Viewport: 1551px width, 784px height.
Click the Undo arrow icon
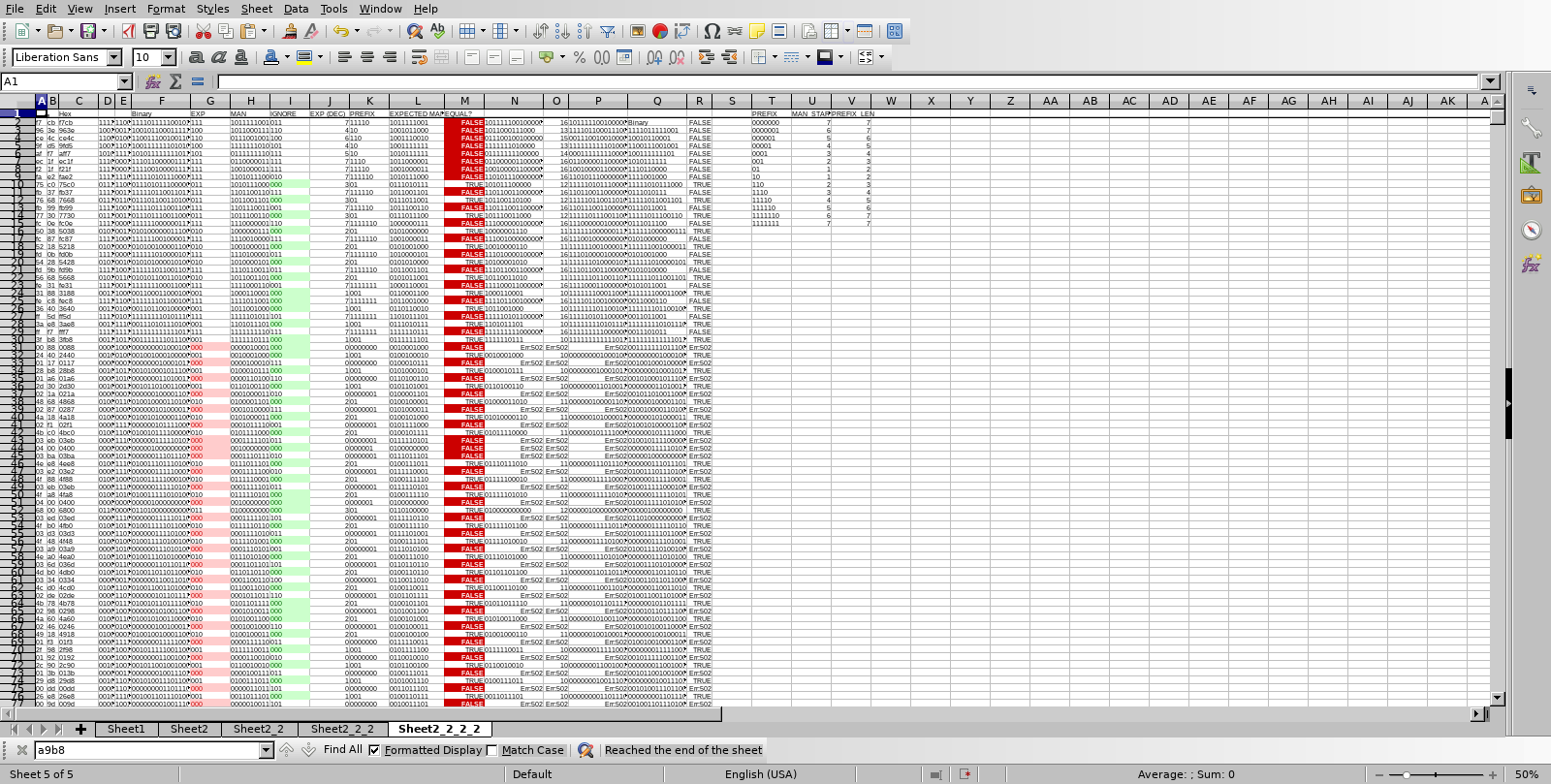tap(340, 31)
